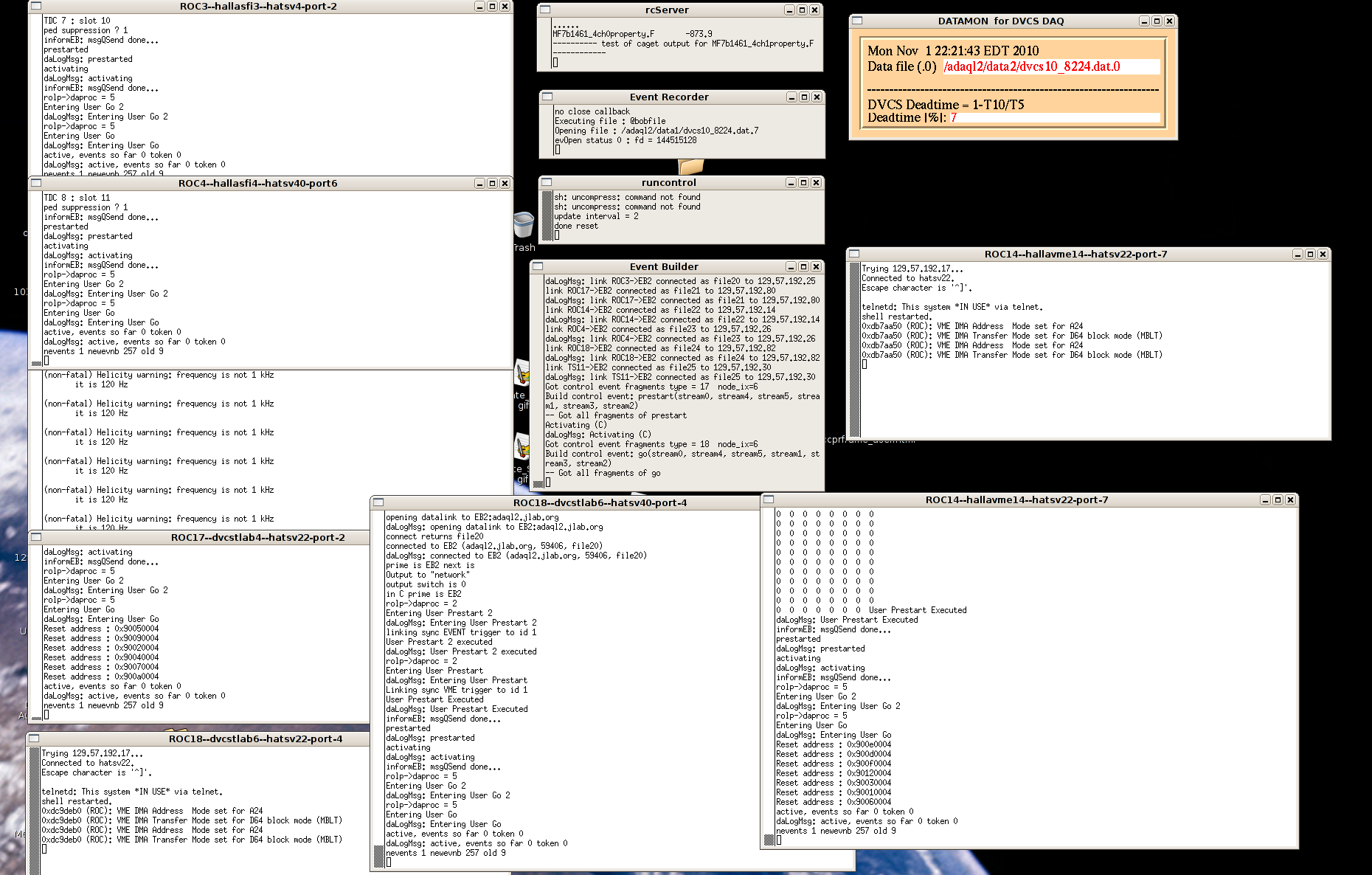Minimize the Event Builder window

791,266
